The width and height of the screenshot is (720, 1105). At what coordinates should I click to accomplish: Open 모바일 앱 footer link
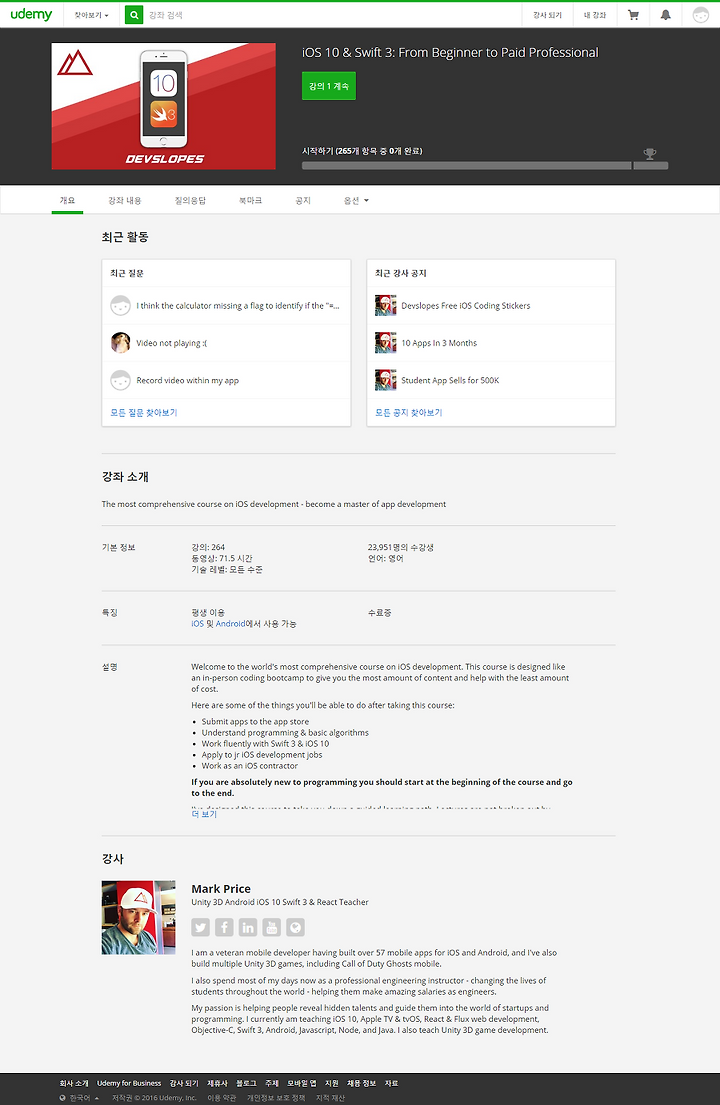[302, 1083]
